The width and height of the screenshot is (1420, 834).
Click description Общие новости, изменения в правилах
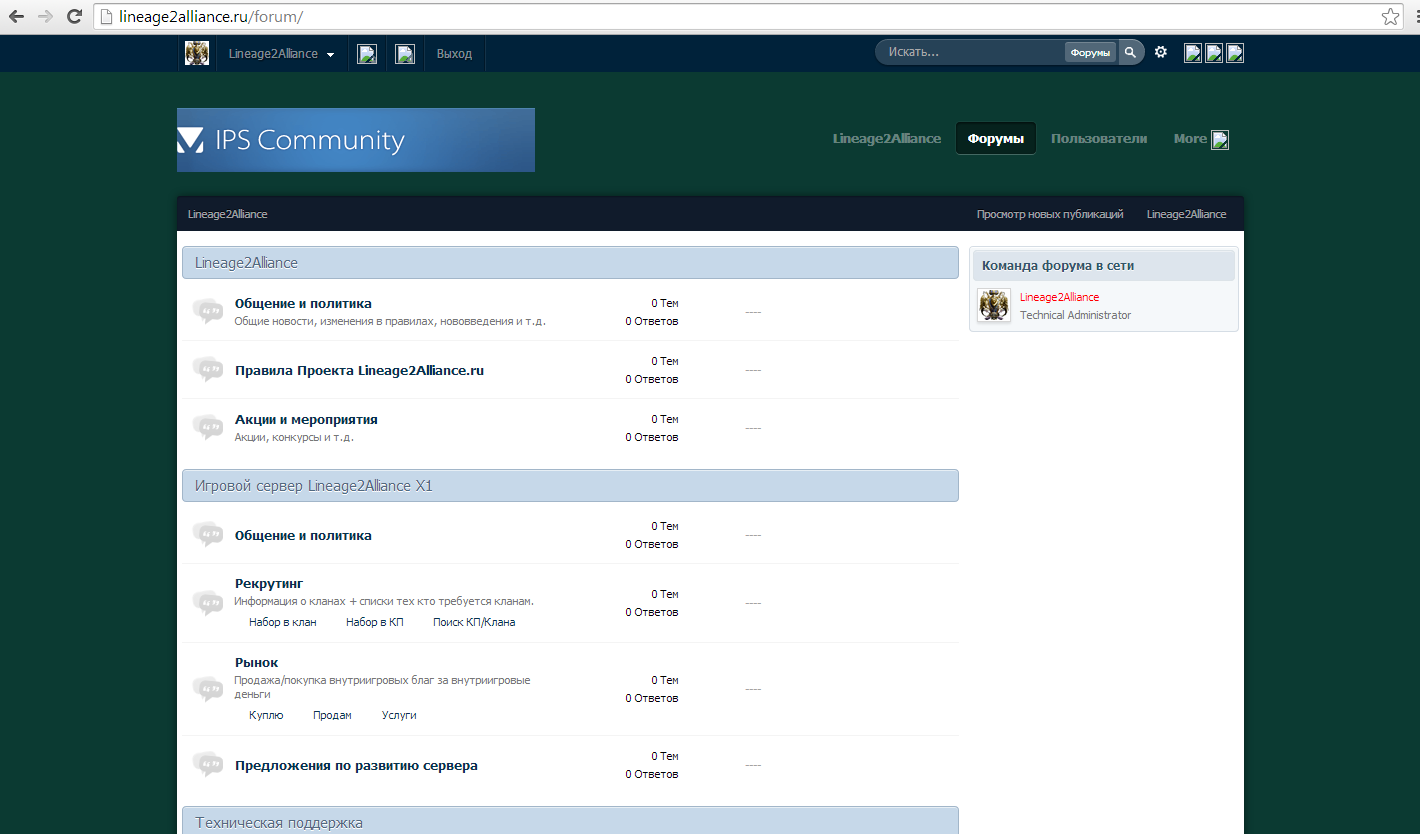point(390,321)
